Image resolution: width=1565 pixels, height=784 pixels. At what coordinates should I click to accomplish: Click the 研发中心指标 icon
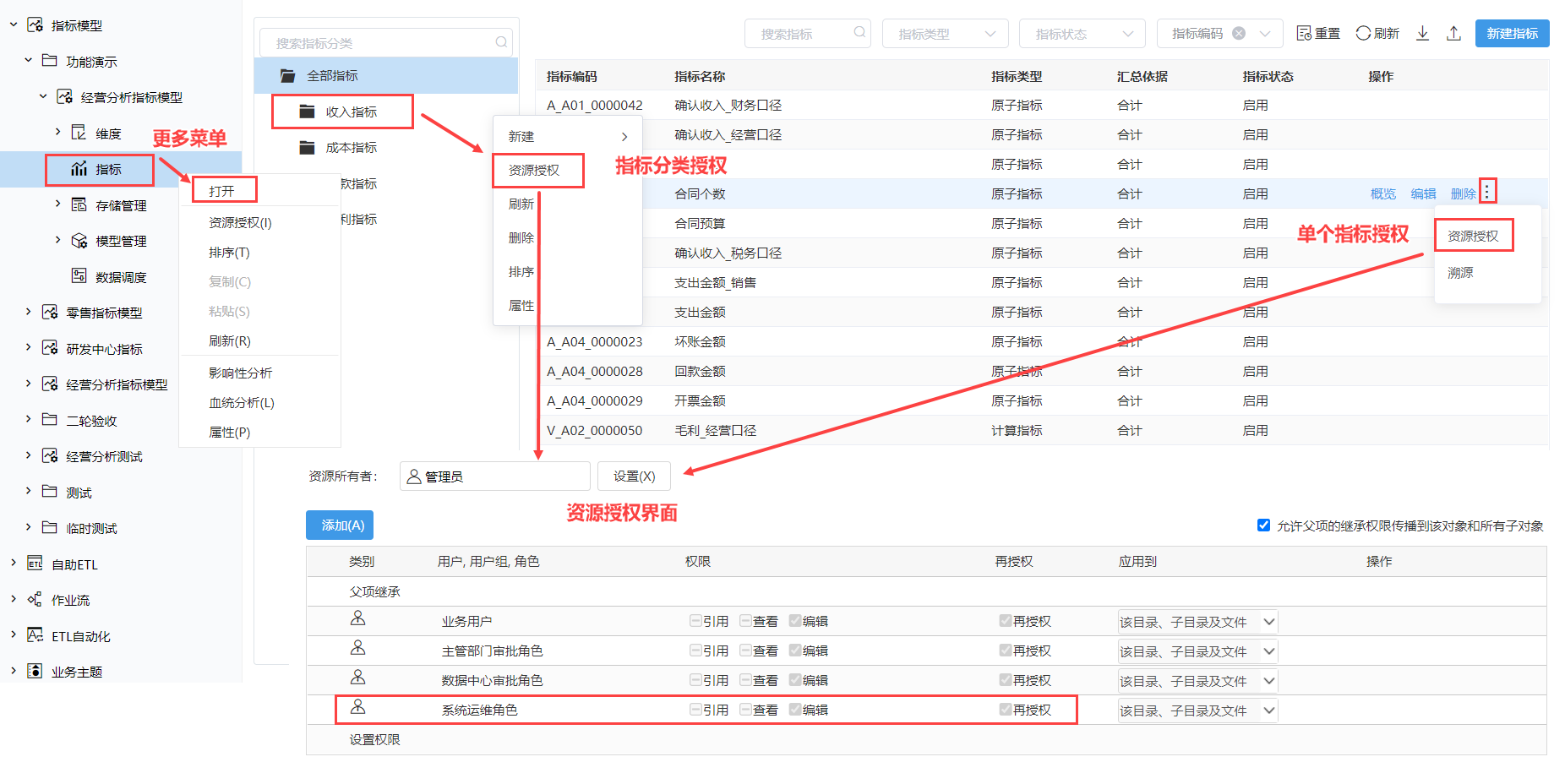pos(50,348)
